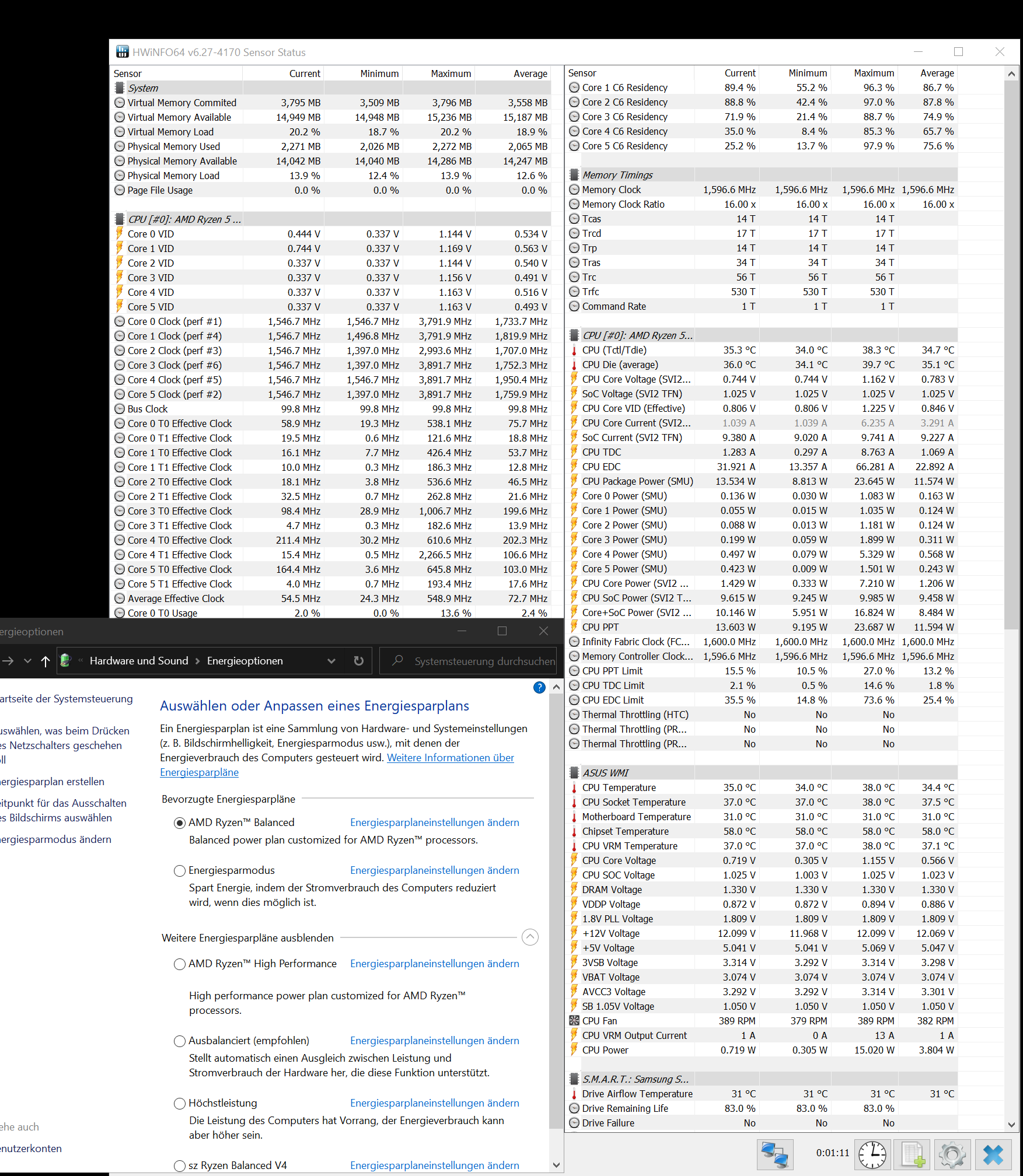Image resolution: width=1023 pixels, height=1176 pixels.
Task: Click the icon beside Memory Clock row
Action: tap(574, 190)
